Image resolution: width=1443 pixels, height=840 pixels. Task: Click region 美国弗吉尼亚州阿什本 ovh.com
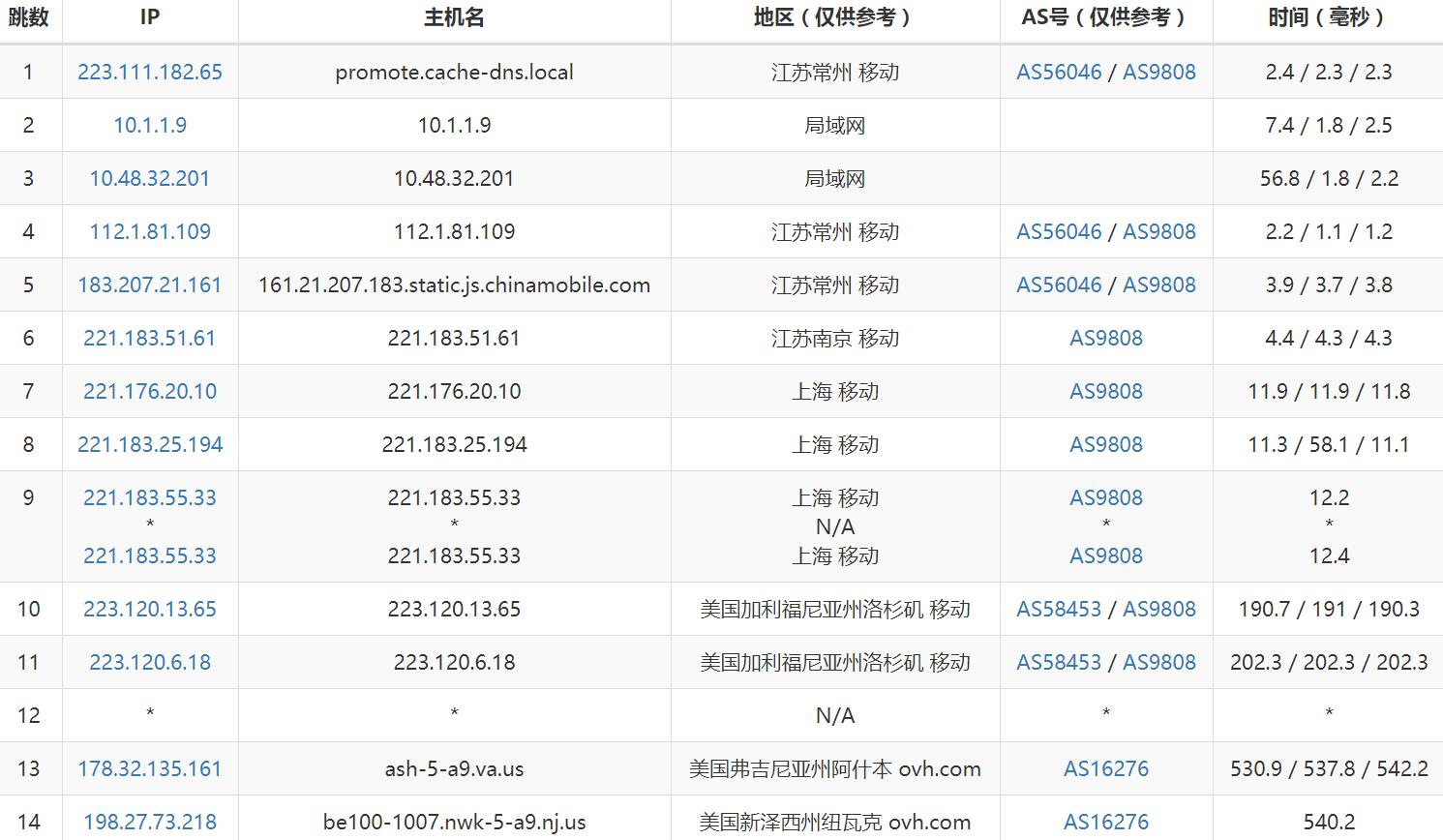835,768
